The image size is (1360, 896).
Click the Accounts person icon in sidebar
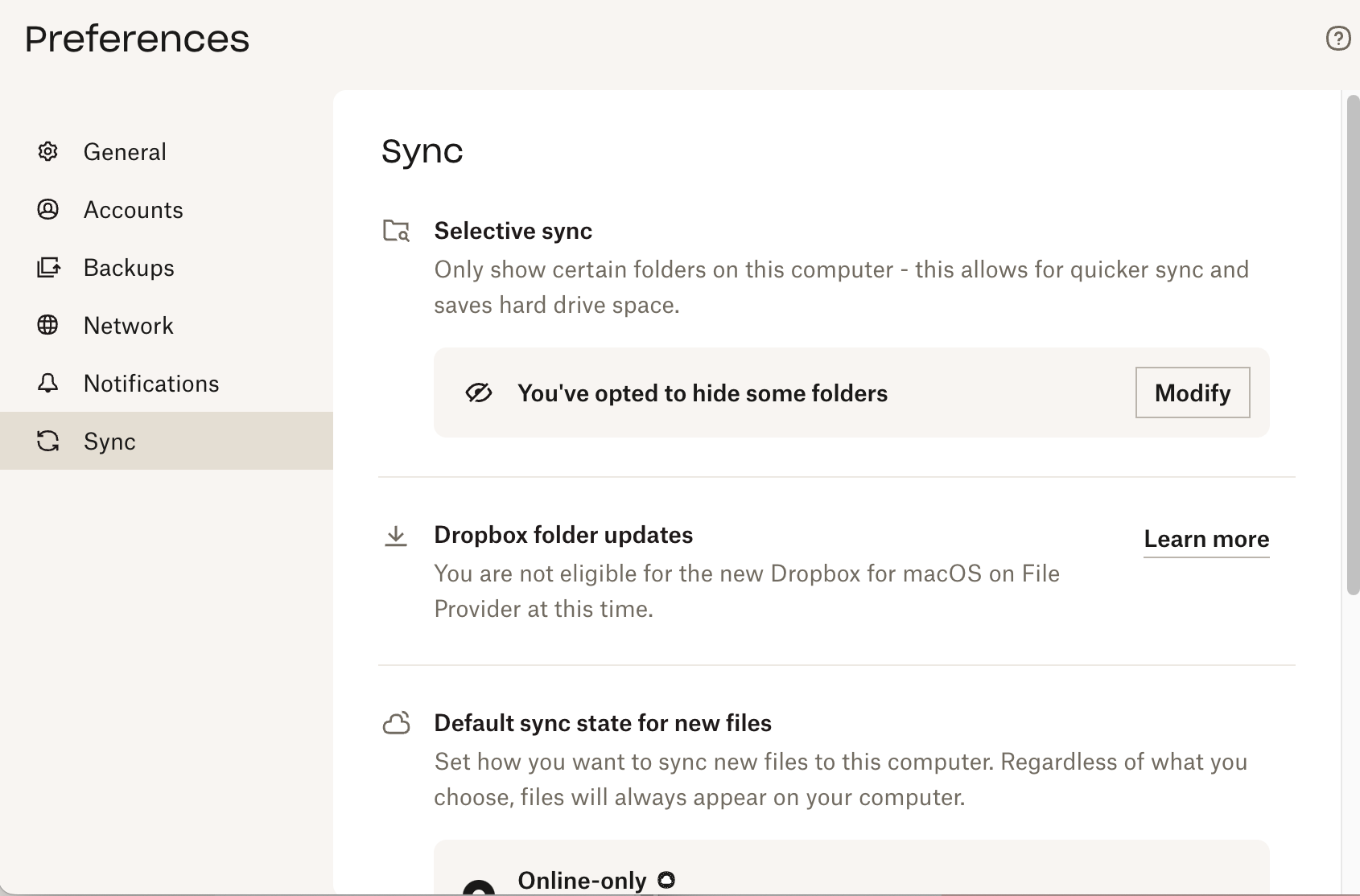(x=47, y=209)
